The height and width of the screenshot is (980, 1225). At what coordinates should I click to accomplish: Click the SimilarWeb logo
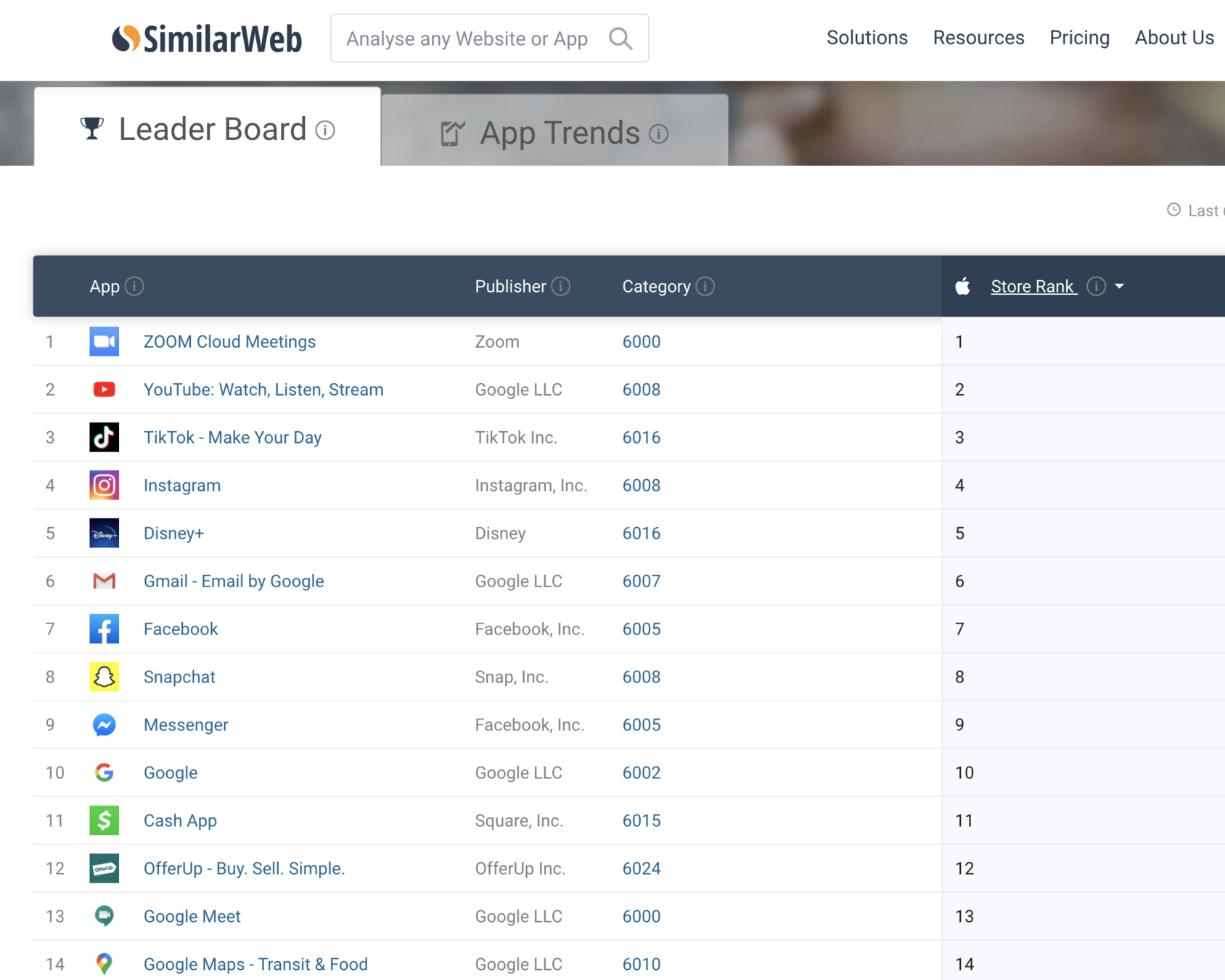coord(207,38)
